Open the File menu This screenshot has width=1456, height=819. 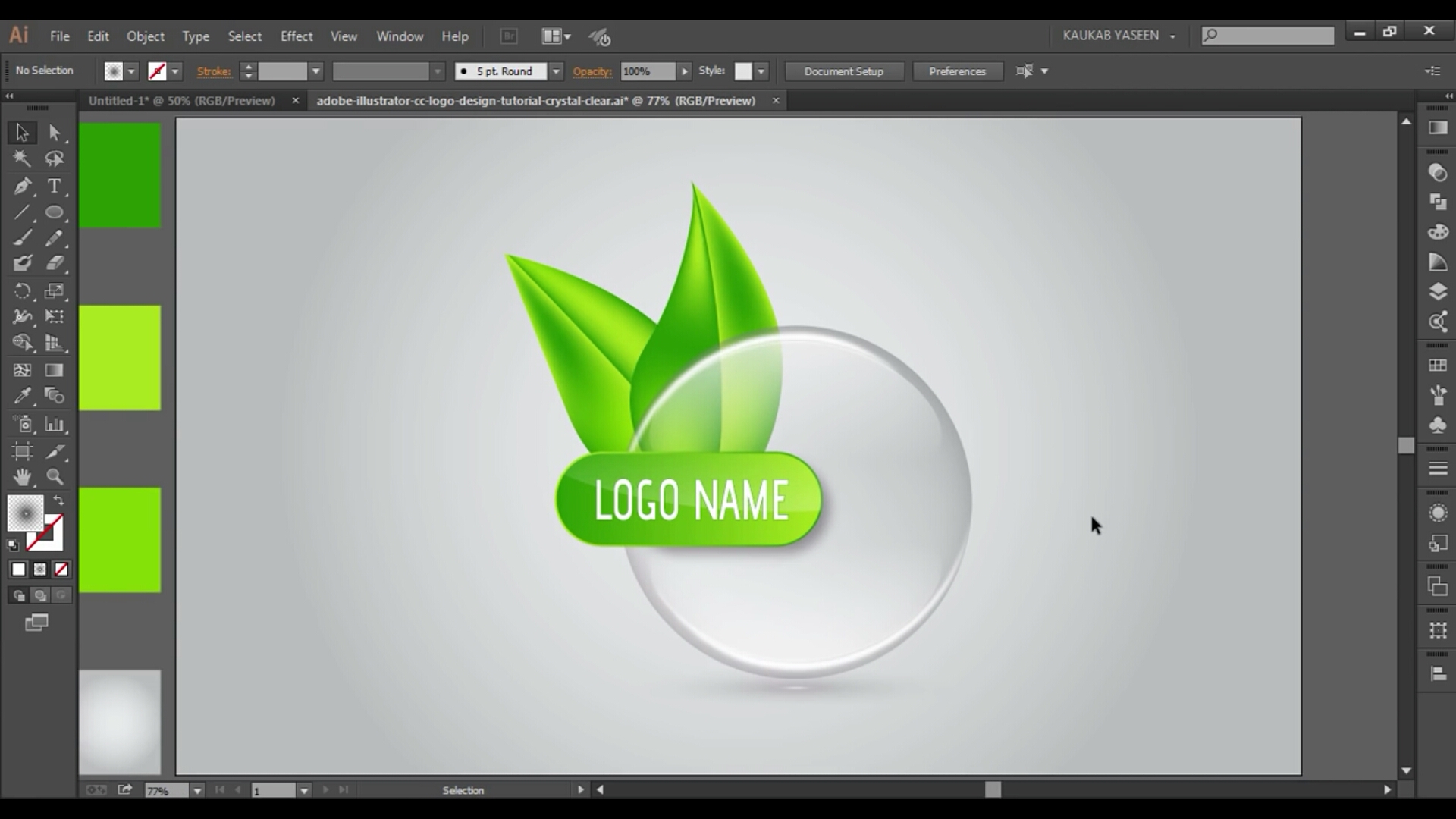coord(60,36)
